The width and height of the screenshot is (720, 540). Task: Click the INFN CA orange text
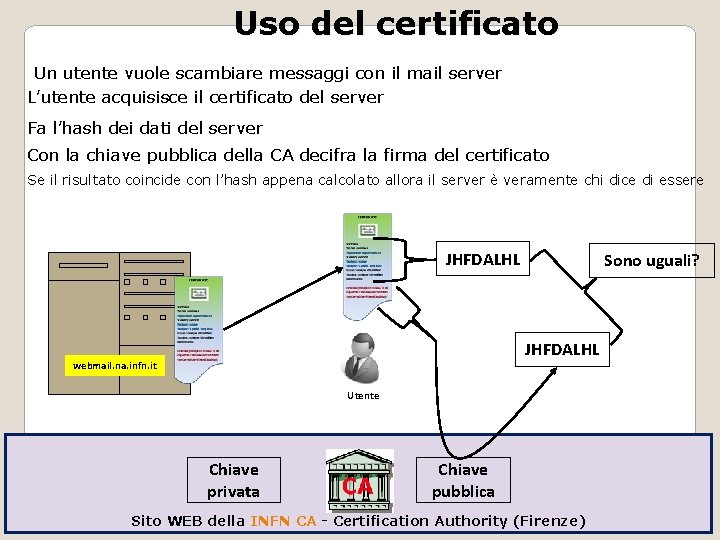click(x=283, y=521)
